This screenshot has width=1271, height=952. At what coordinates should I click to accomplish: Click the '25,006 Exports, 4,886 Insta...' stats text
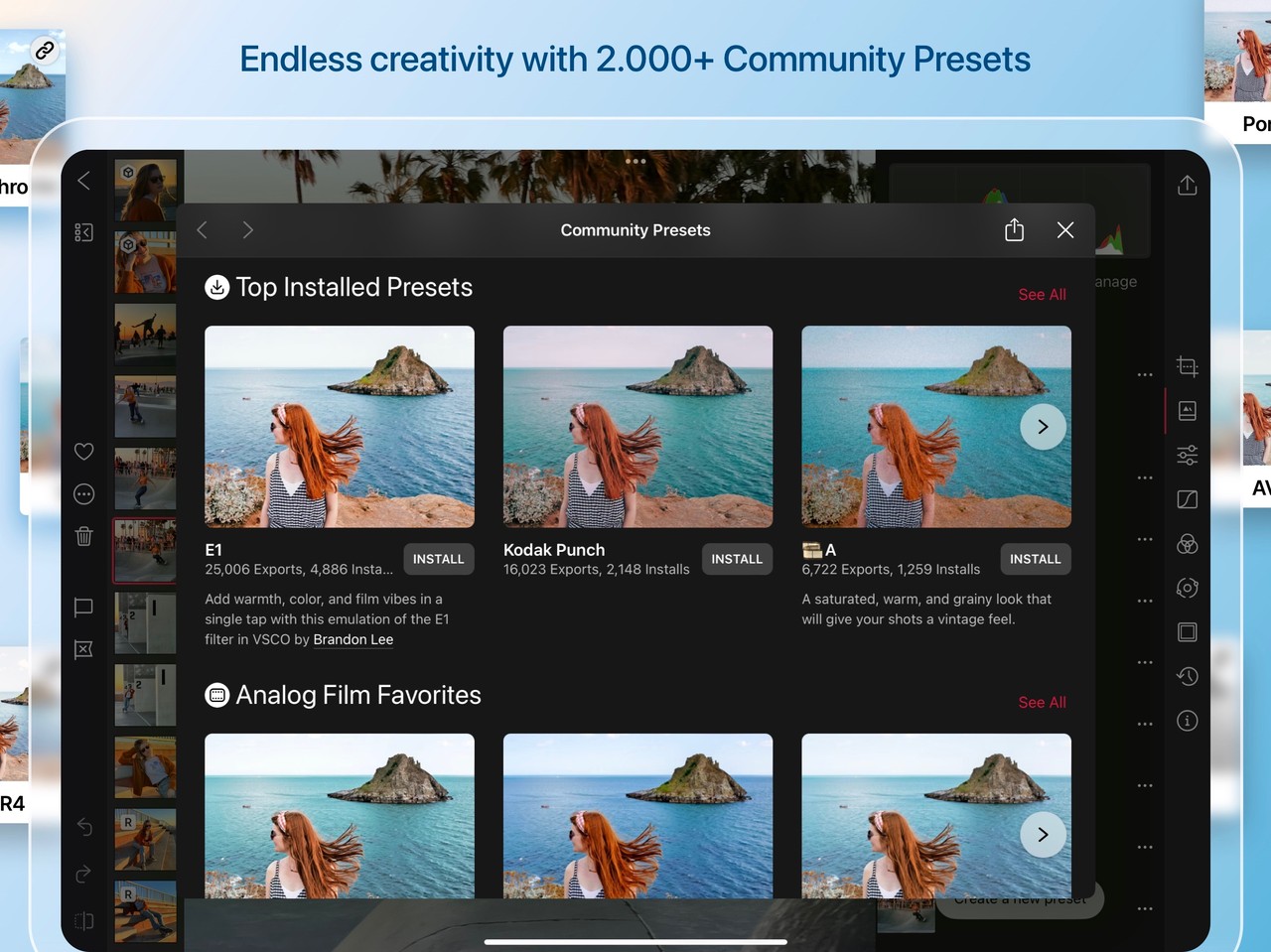pyautogui.click(x=299, y=570)
